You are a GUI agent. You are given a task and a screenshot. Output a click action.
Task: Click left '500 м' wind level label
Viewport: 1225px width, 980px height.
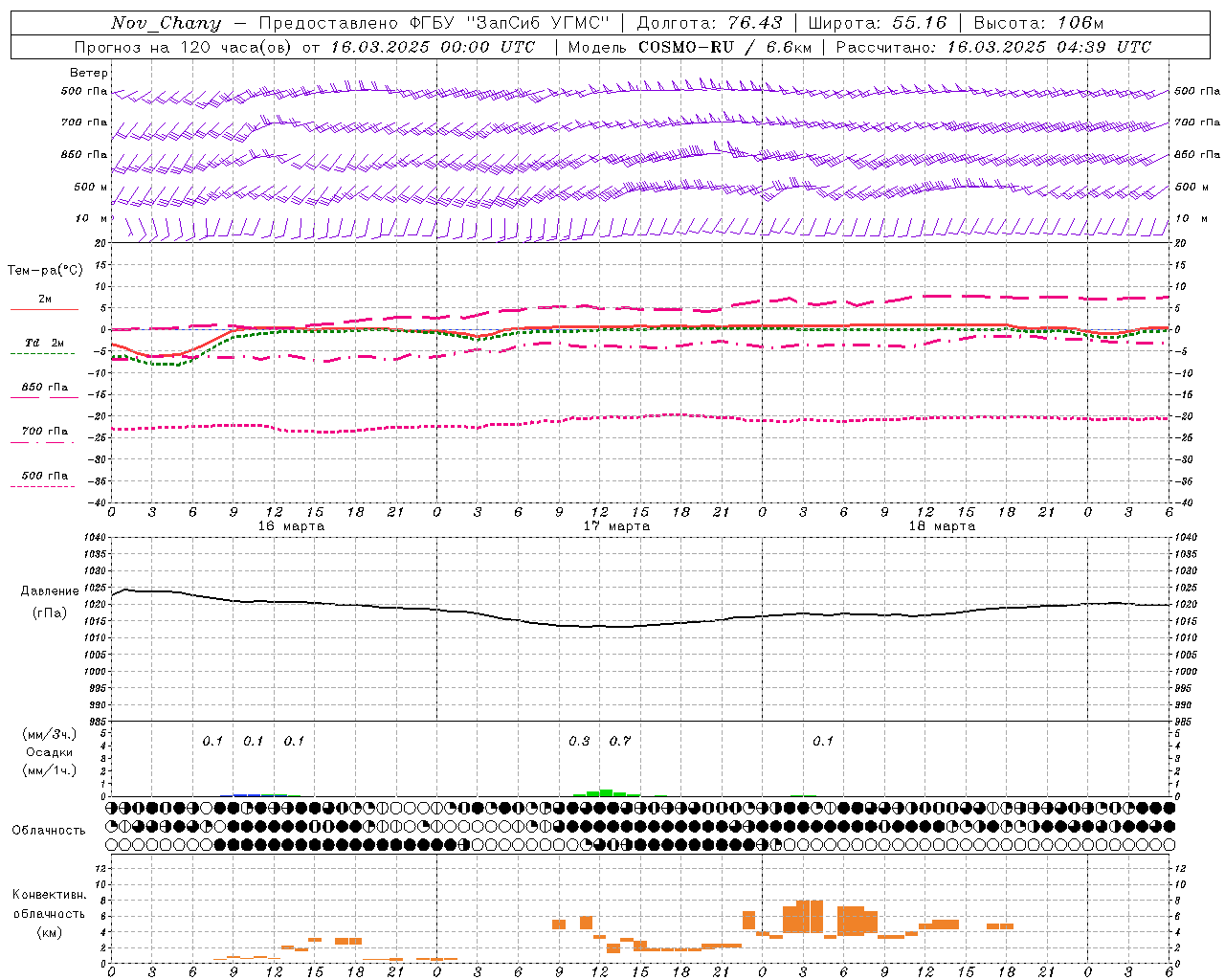(x=91, y=187)
